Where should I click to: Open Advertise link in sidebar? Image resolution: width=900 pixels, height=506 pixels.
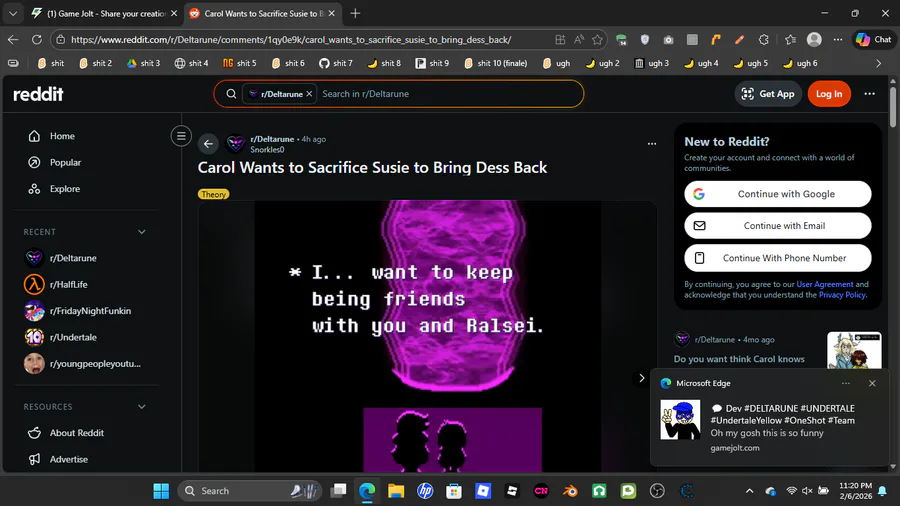click(x=68, y=459)
